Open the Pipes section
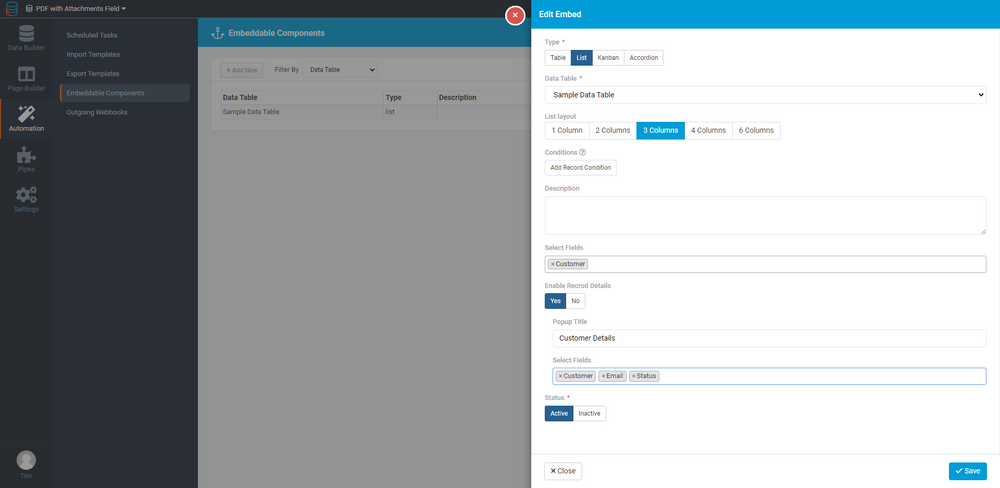This screenshot has height=488, width=1000. point(26,159)
